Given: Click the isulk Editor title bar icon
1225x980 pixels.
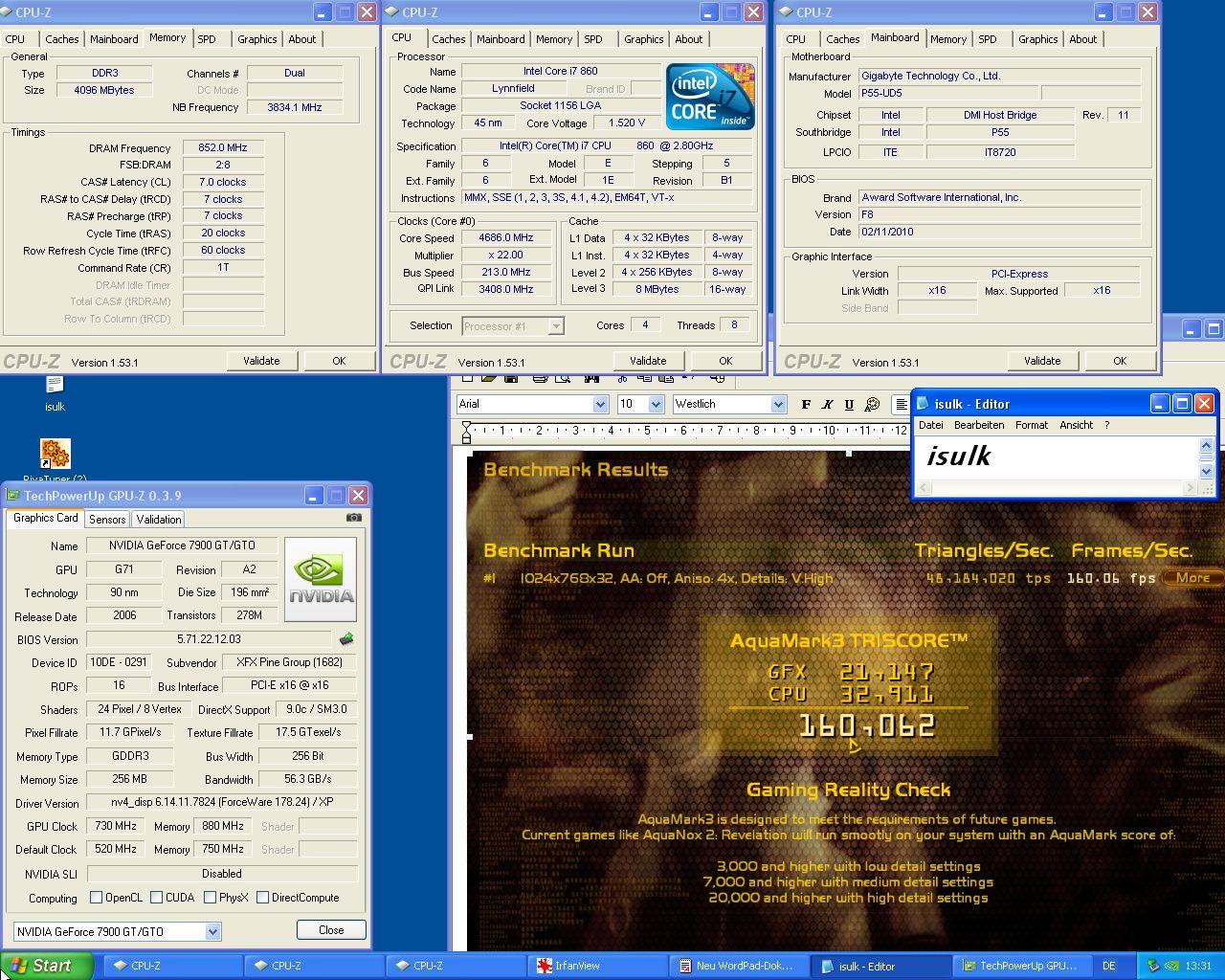Looking at the screenshot, I should pyautogui.click(x=924, y=404).
